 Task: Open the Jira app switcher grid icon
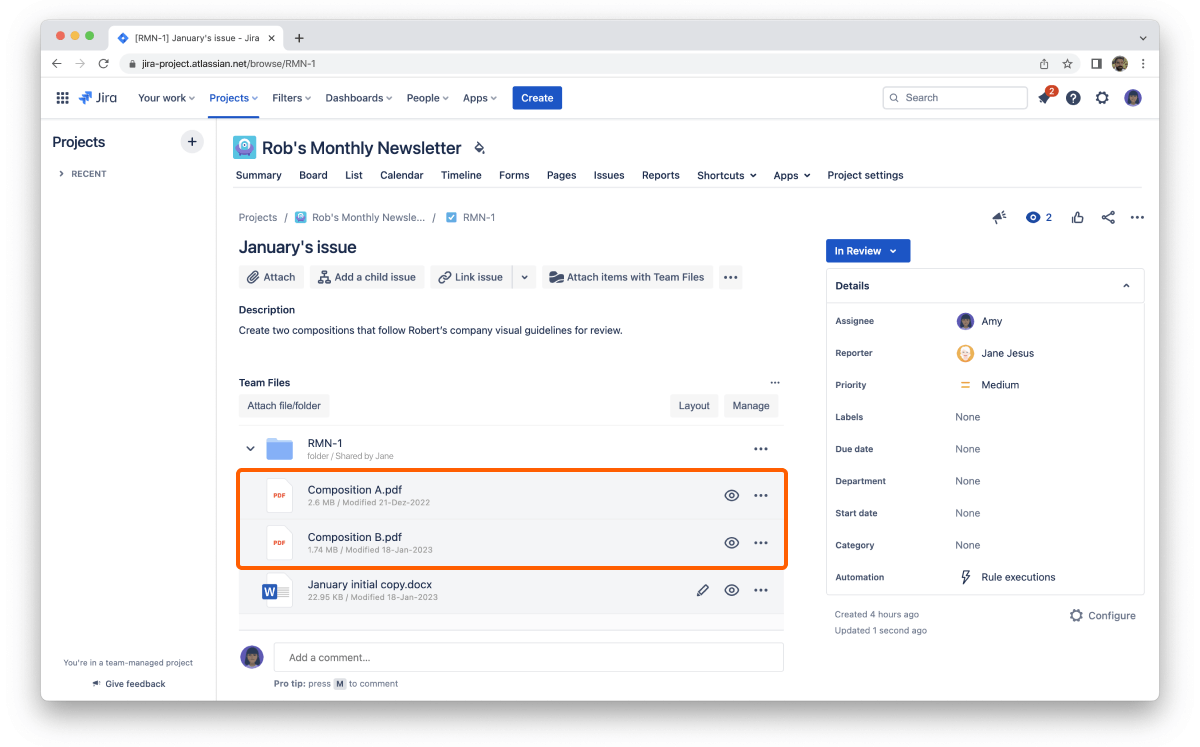point(62,98)
